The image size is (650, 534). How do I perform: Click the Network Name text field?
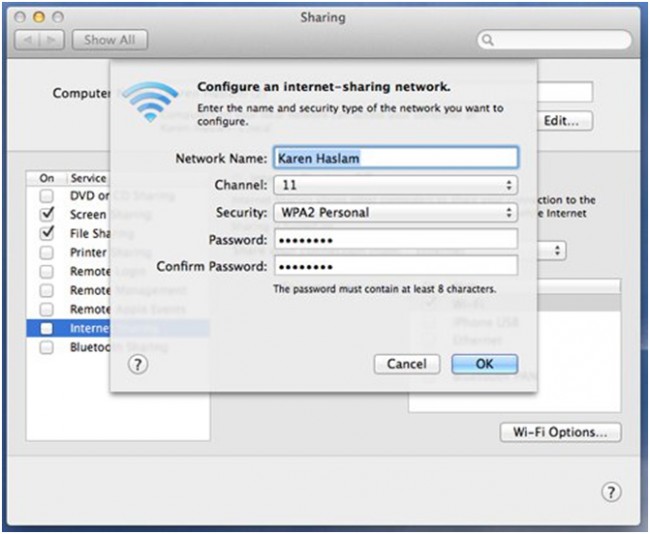(x=394, y=158)
